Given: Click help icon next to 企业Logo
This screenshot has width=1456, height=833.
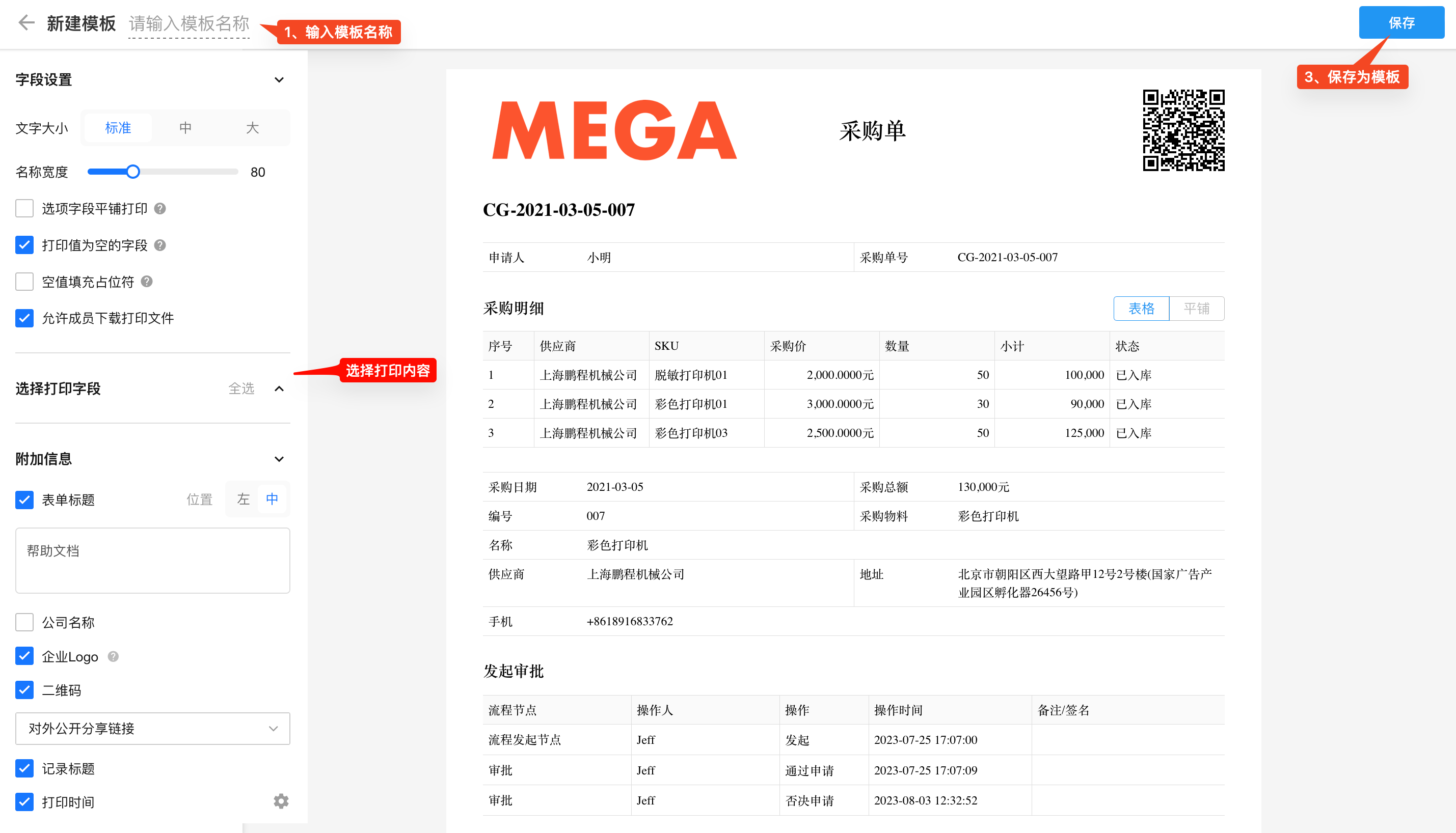Looking at the screenshot, I should pos(113,656).
